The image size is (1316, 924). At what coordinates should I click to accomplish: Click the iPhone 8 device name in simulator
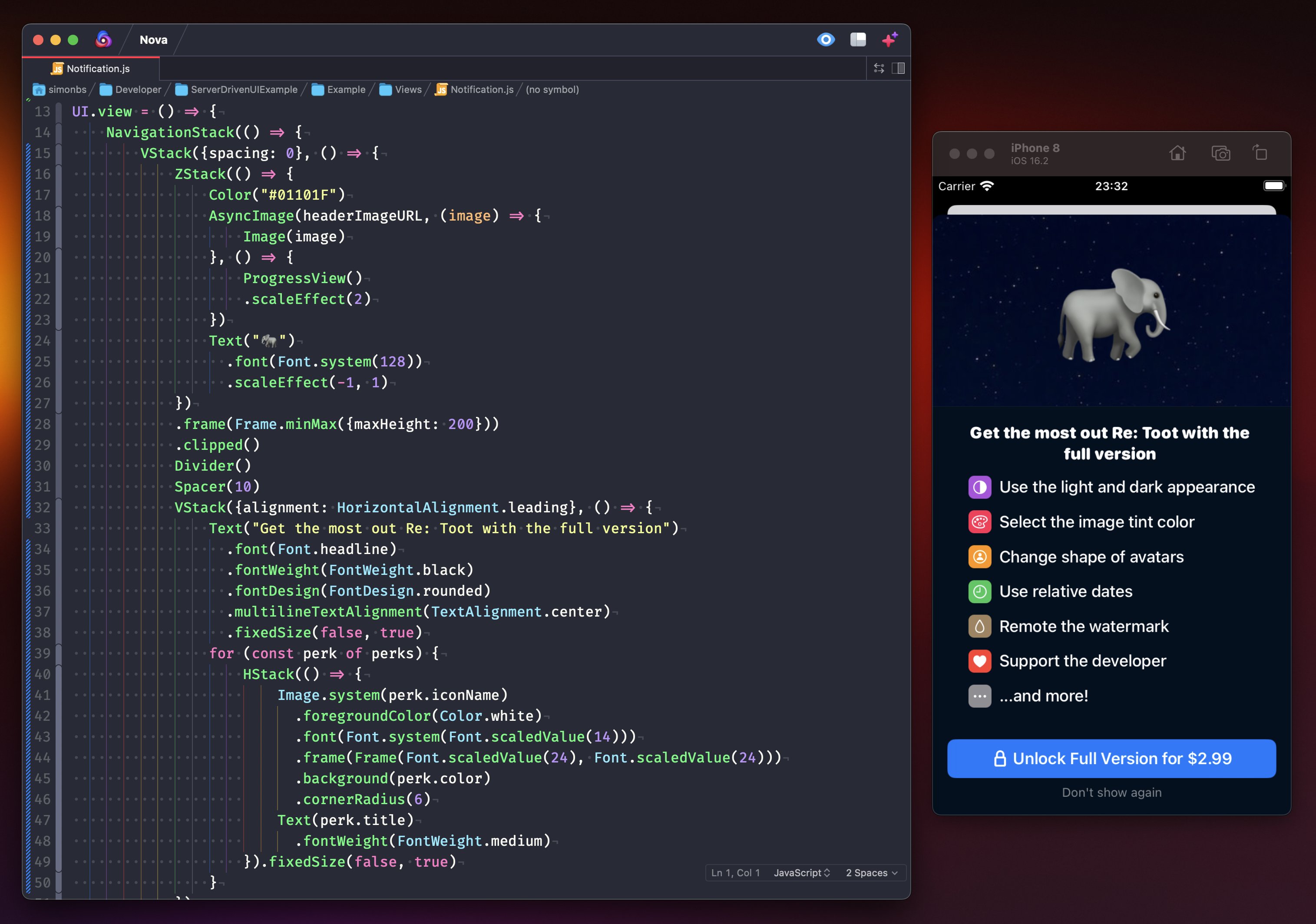(x=1035, y=148)
